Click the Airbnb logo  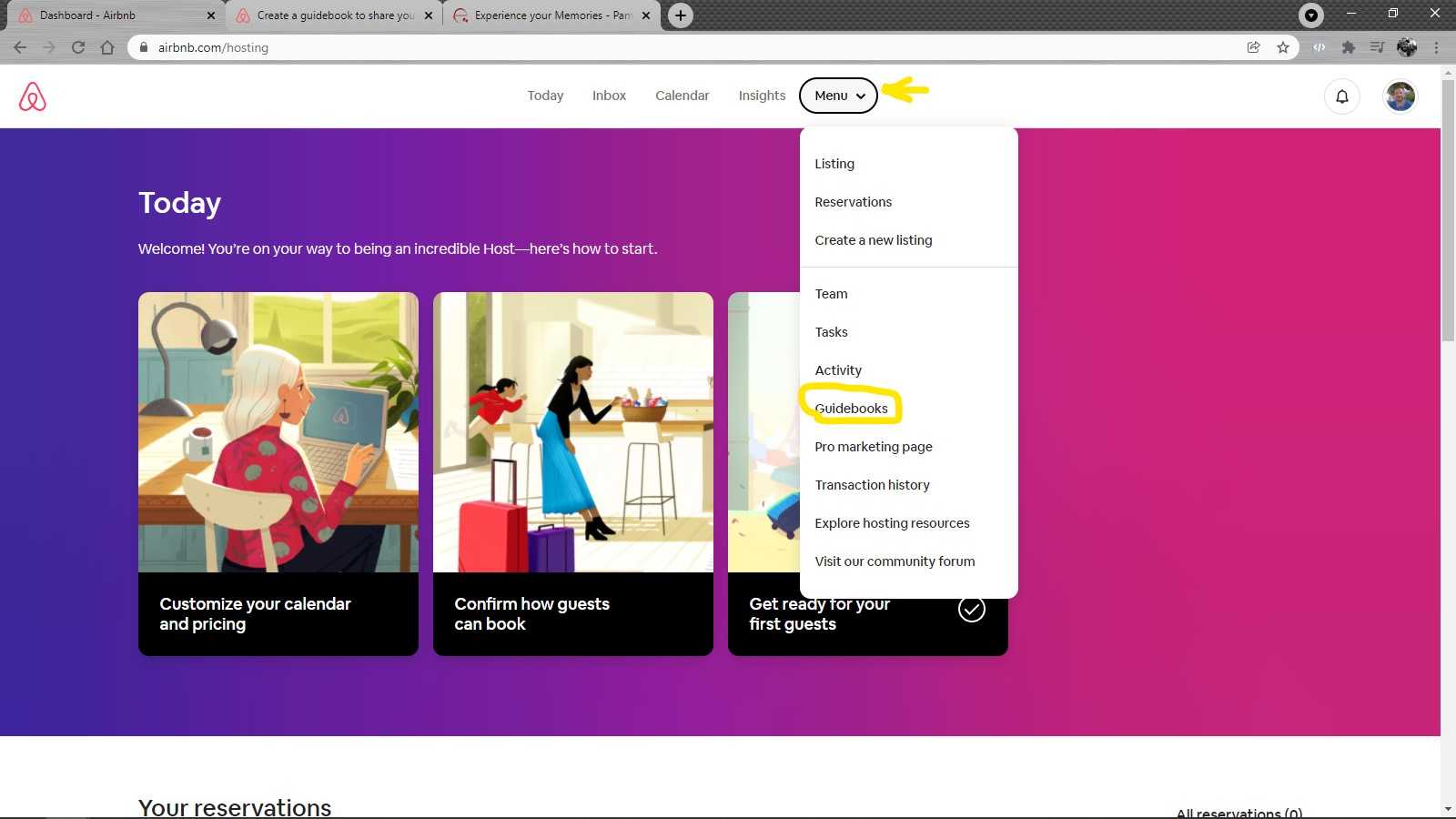click(x=33, y=96)
